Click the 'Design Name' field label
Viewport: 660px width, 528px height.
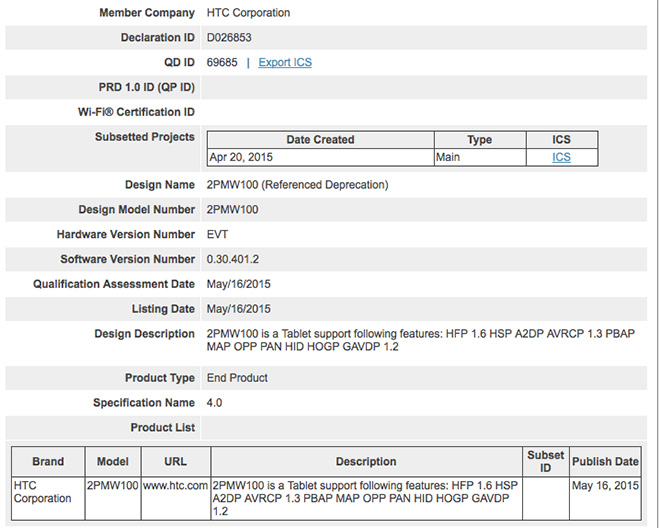point(160,185)
